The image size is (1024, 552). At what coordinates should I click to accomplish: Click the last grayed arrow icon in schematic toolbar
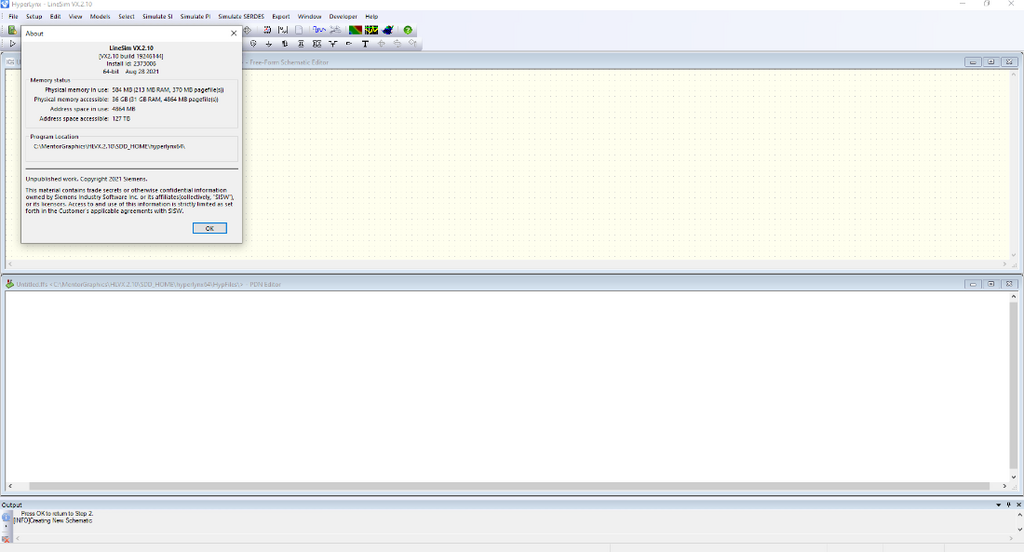click(x=413, y=43)
